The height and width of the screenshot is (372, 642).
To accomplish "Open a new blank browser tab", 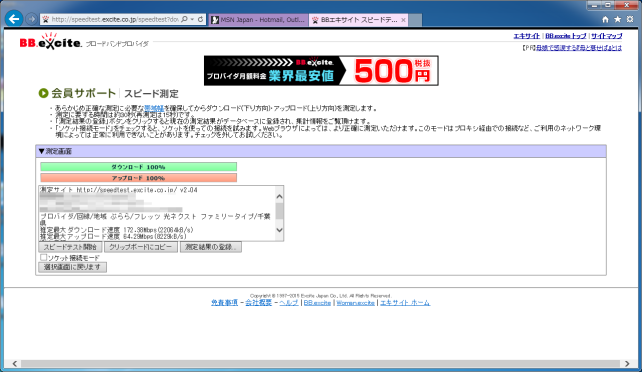I will pyautogui.click(x=415, y=20).
